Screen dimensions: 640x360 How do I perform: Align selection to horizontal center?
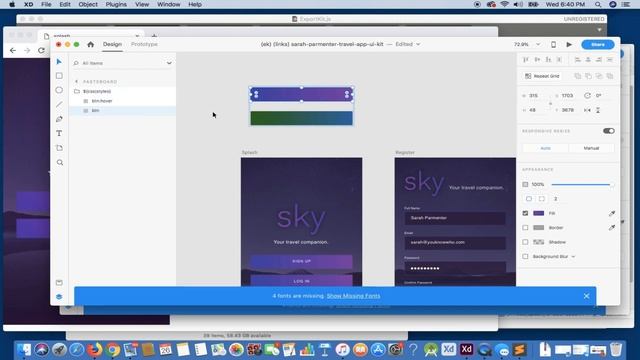pyautogui.click(x=588, y=60)
